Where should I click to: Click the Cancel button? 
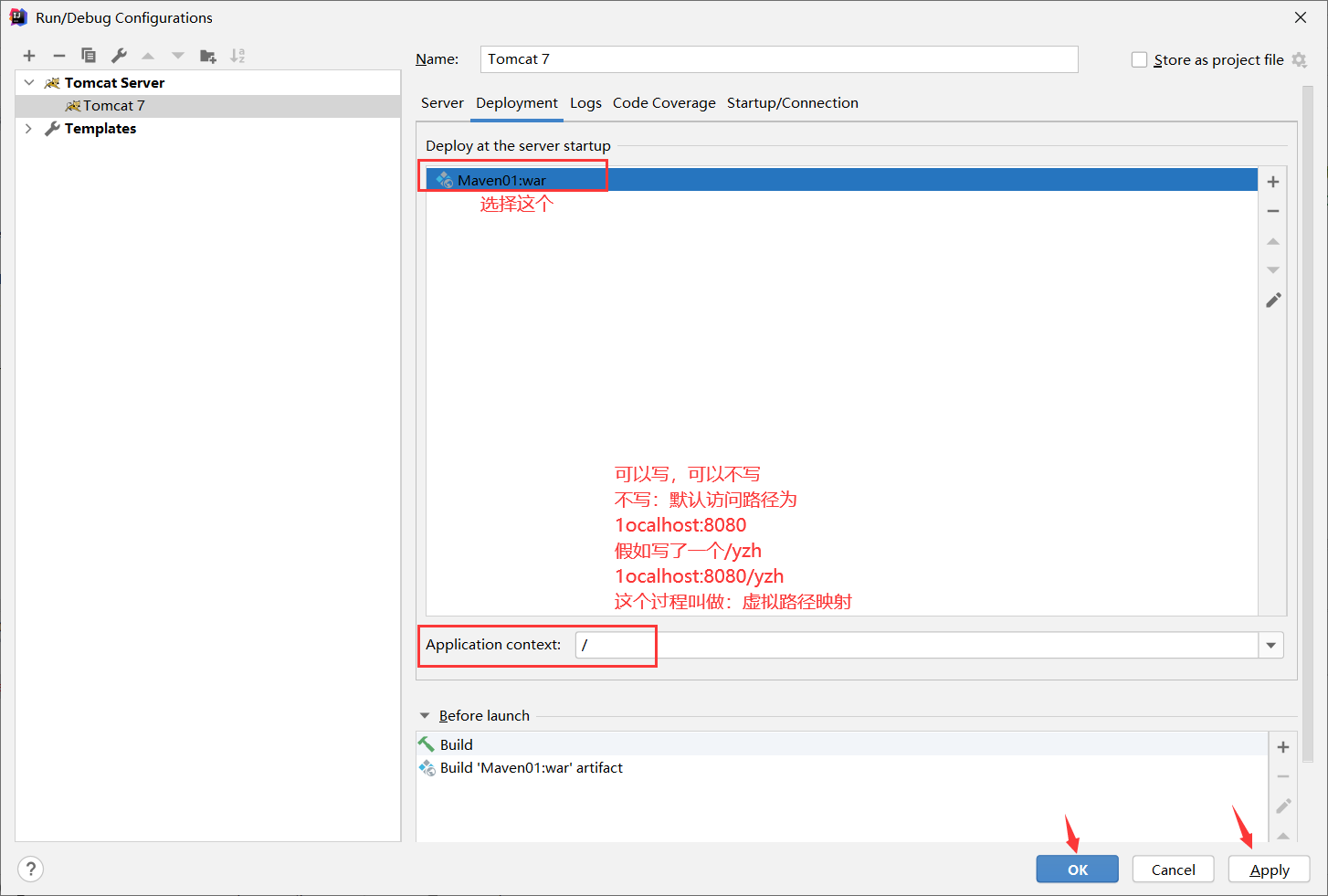tap(1174, 870)
